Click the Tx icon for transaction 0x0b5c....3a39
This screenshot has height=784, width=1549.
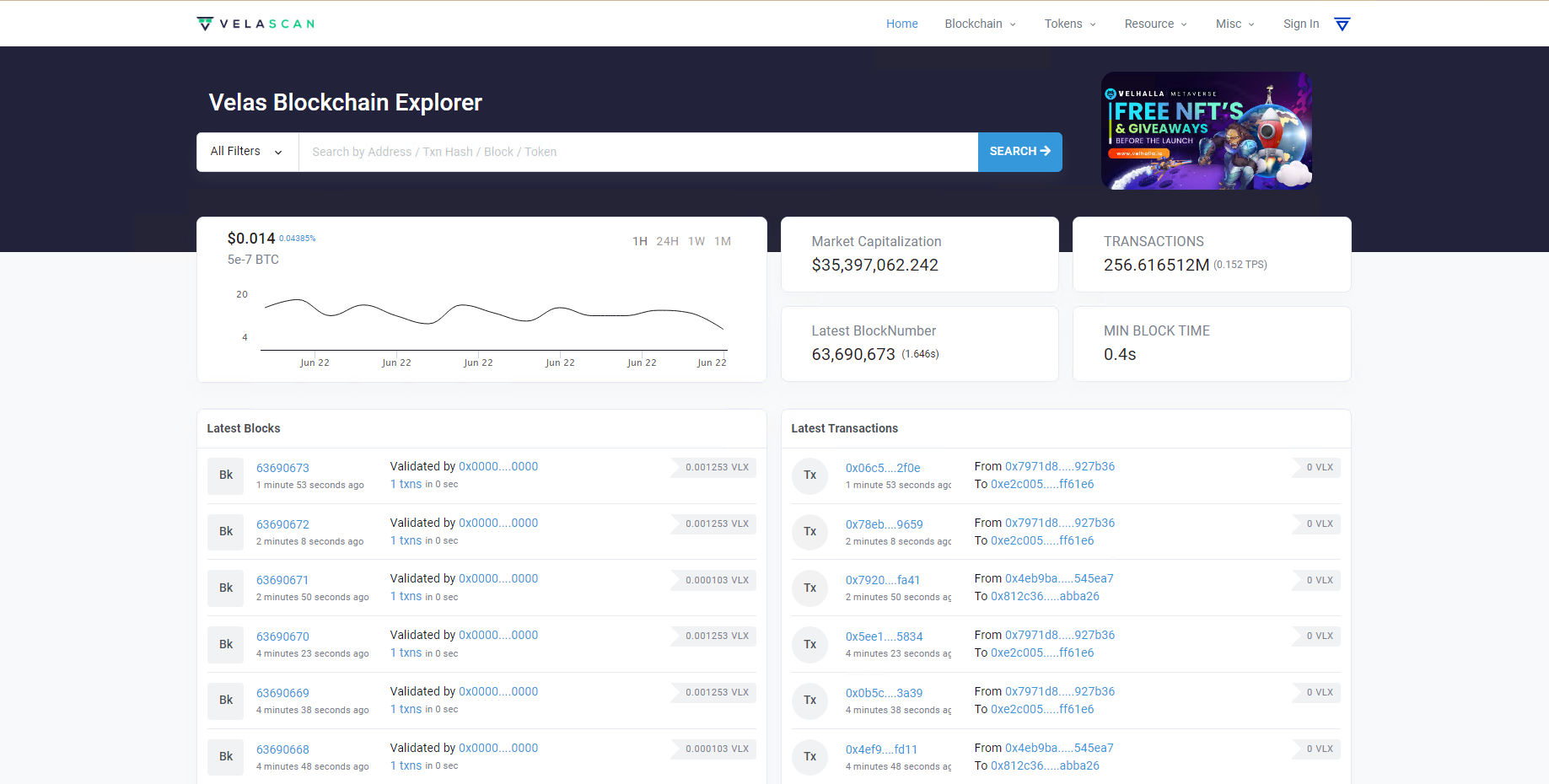click(x=809, y=701)
